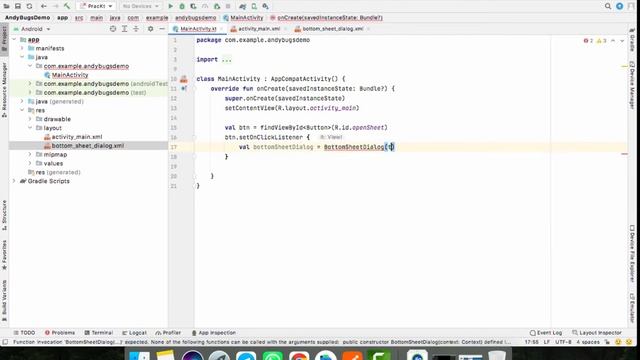Open Project panel gear options
The image size is (640, 360).
tap(151, 29)
